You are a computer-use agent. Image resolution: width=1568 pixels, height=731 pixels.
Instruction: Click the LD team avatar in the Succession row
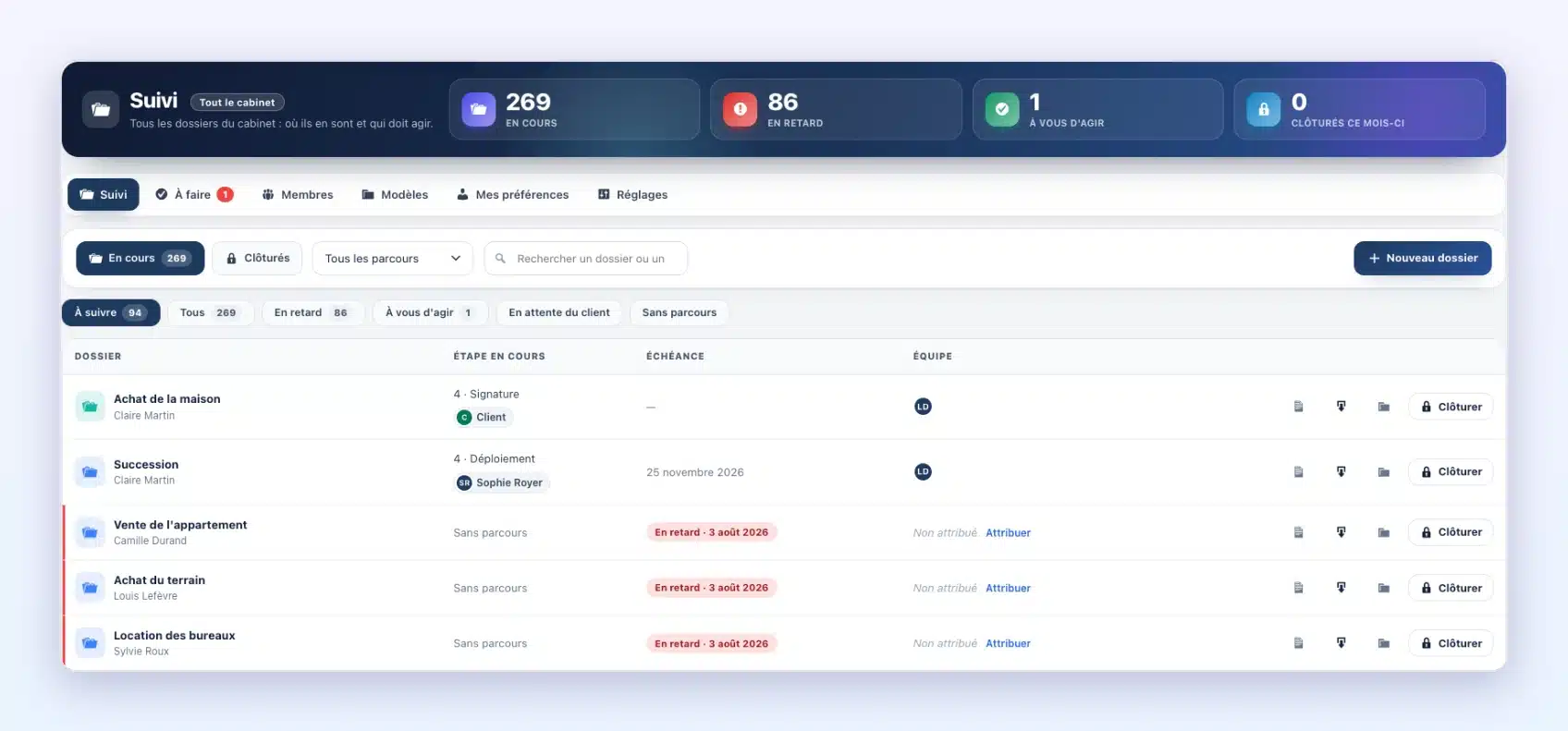point(923,472)
